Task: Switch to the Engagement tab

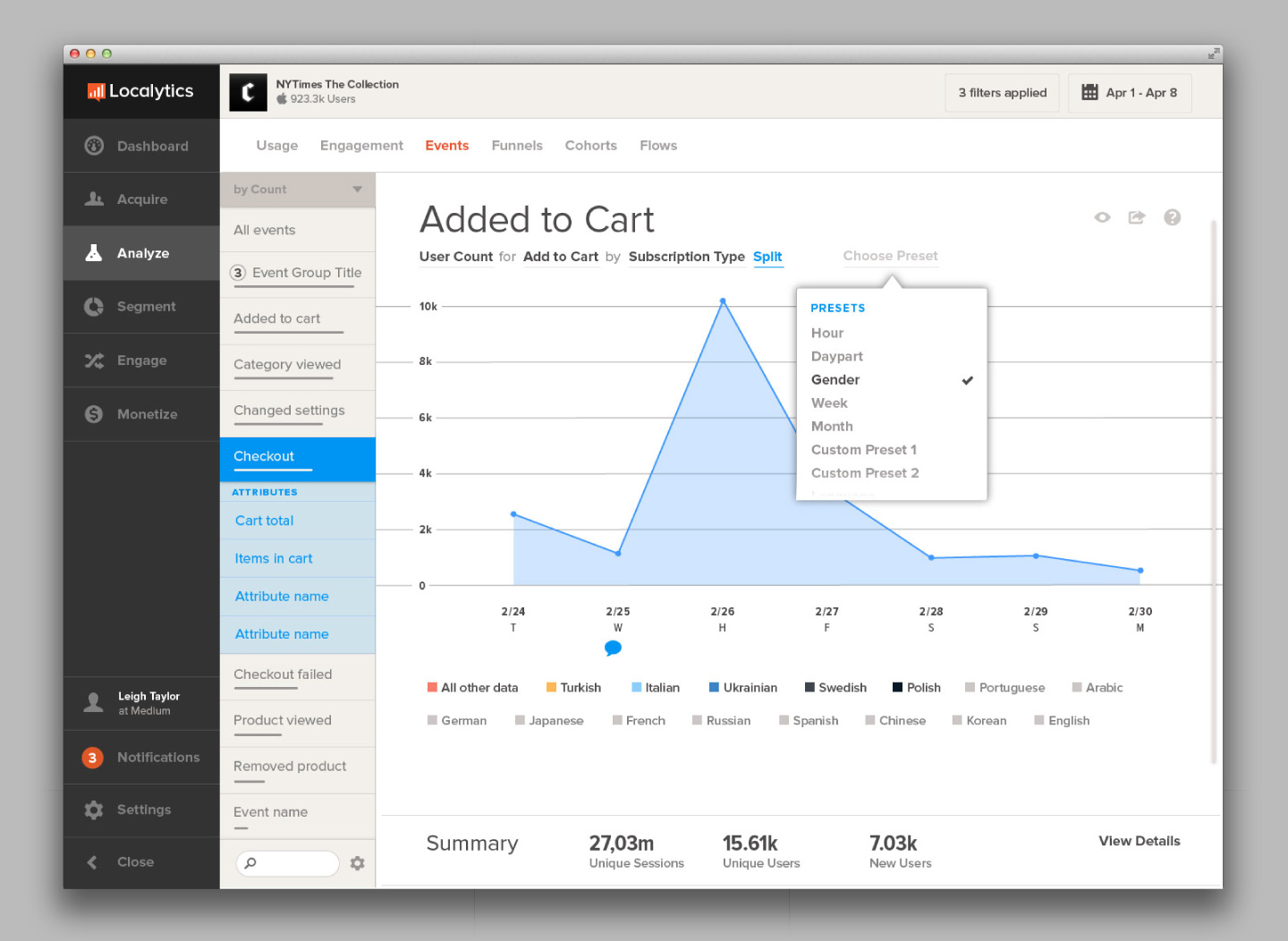Action: [x=361, y=146]
